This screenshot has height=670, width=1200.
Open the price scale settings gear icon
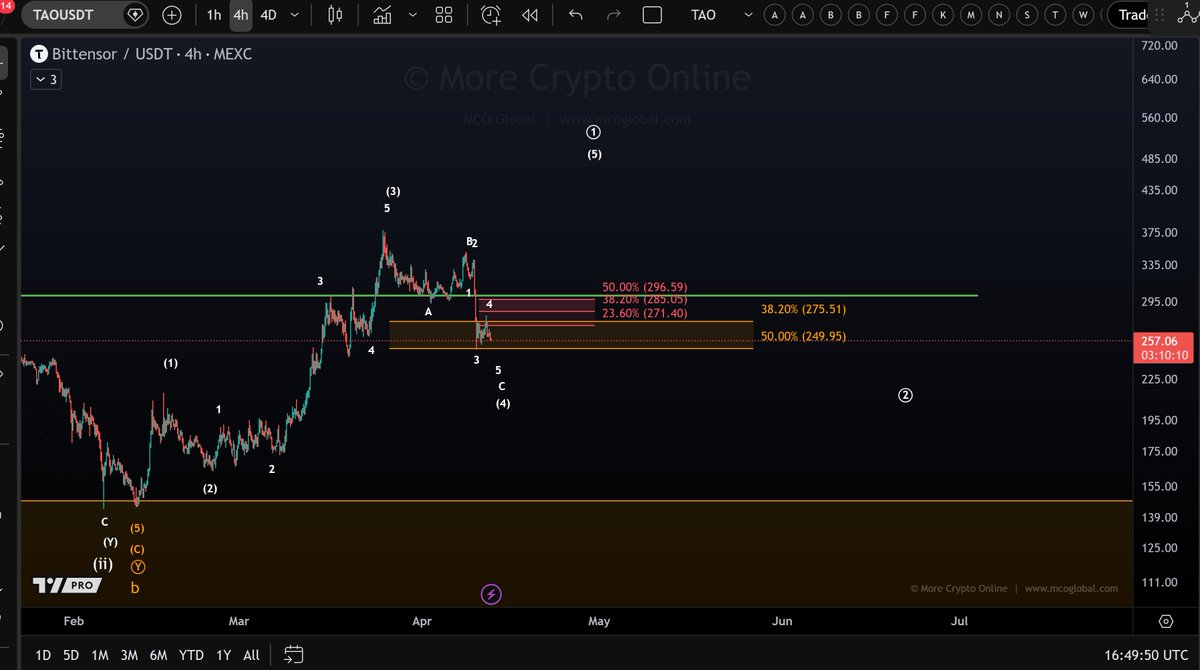coord(1166,621)
